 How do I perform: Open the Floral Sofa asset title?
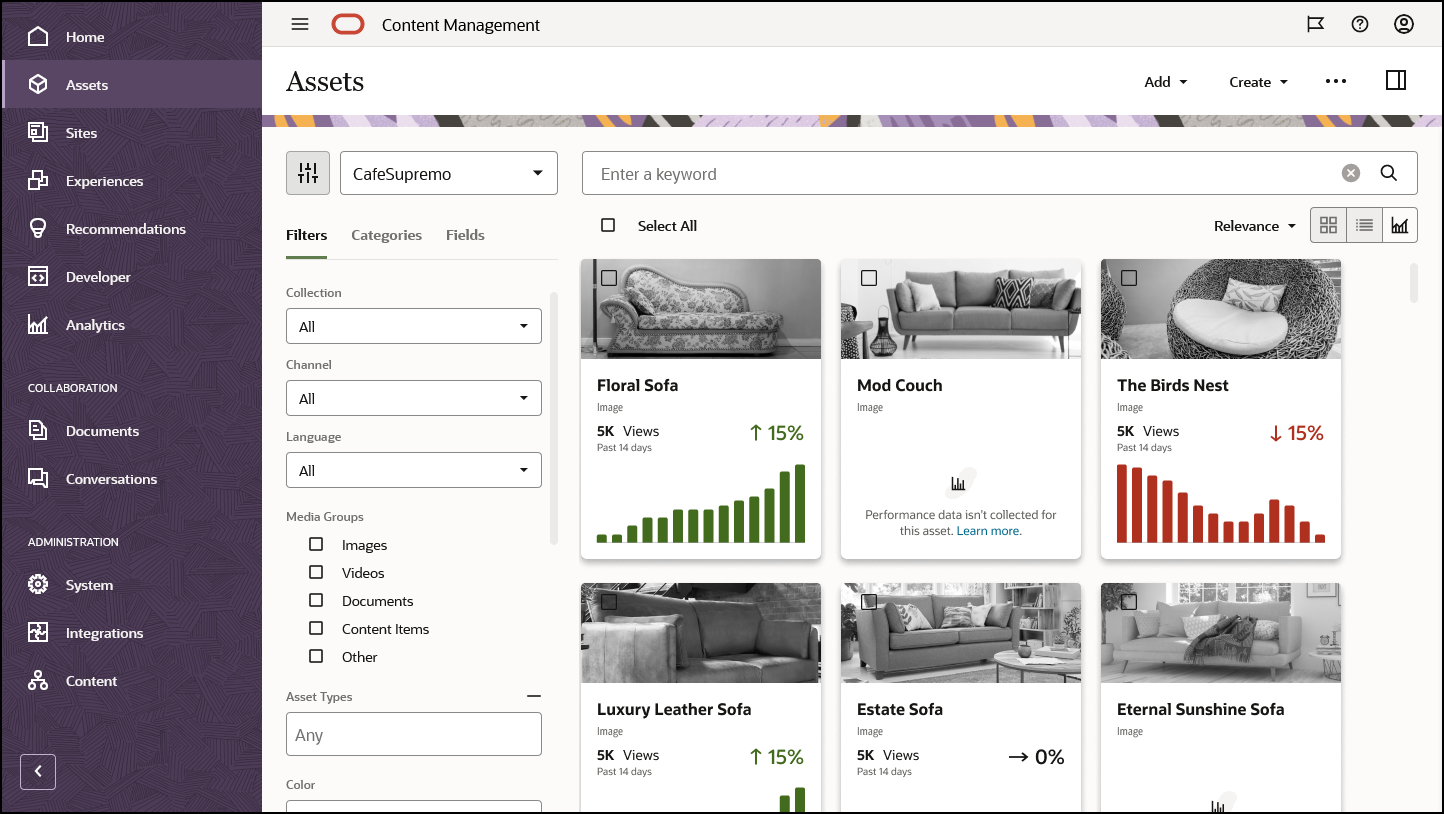(637, 385)
